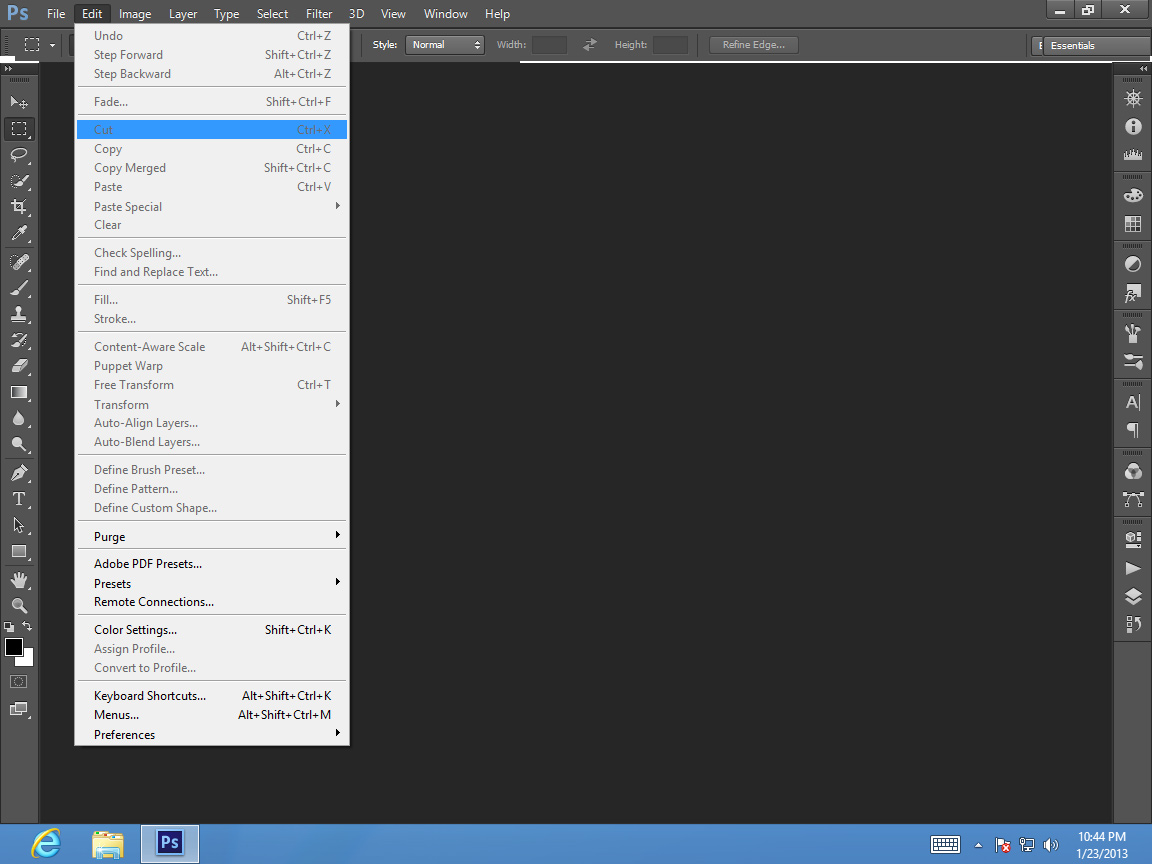Select the Rectangular Marquee tool in toolbox
Screen dimensions: 1152x864
click(19, 129)
